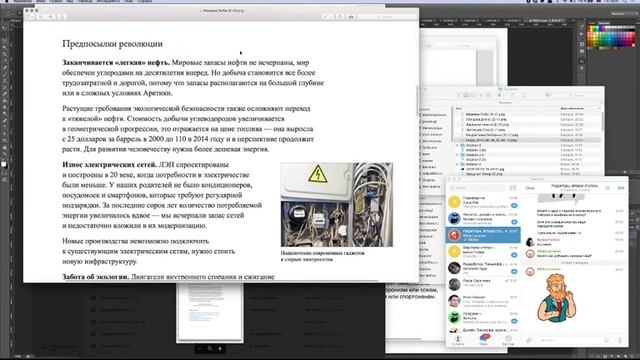Screen dimensions: 640x360
Task: Open the markup toolbox in Preview toolbar
Action: pyautogui.click(x=351, y=16)
